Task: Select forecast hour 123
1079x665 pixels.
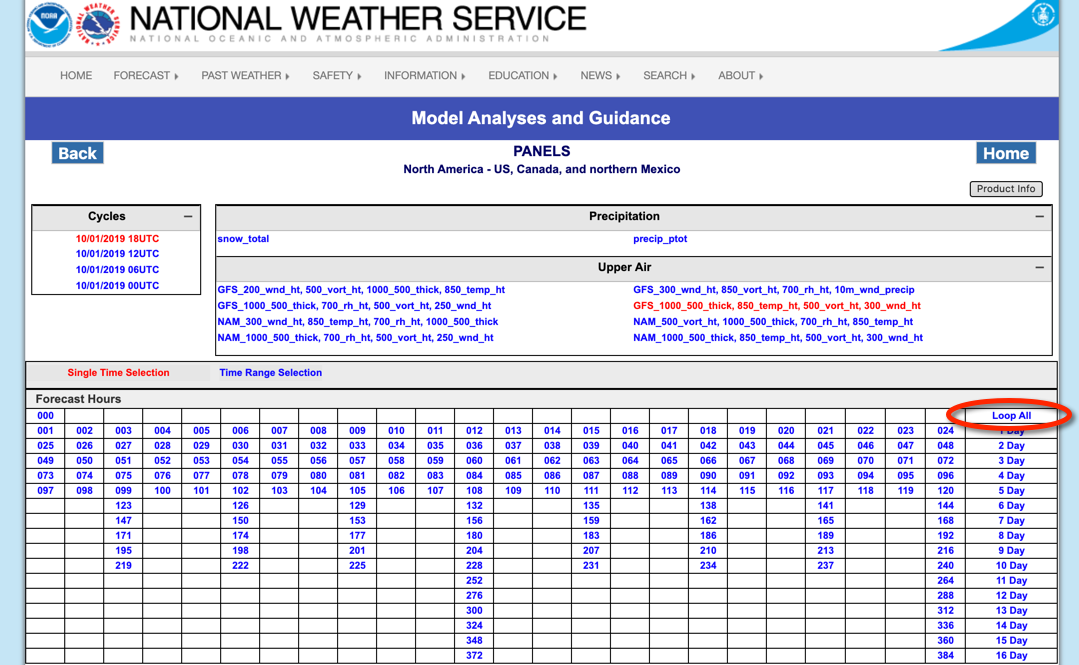Action: click(x=123, y=506)
